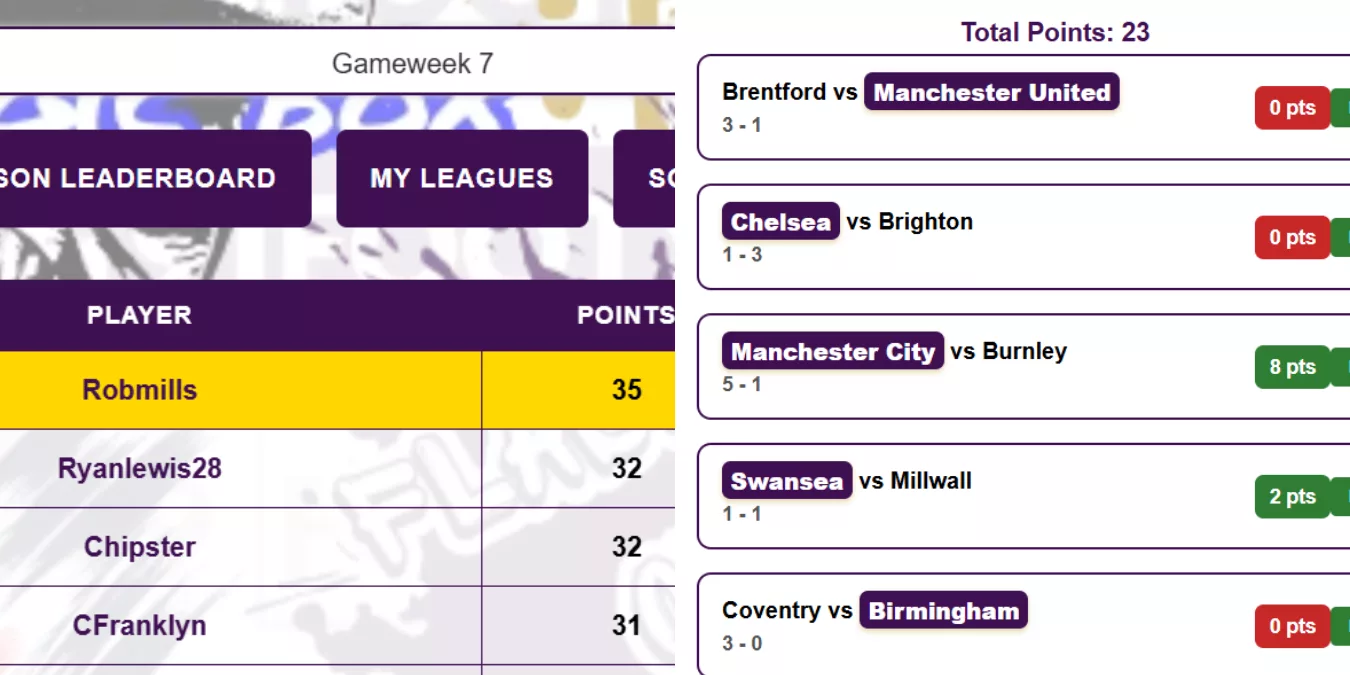Click CFranklyn in the leaderboard
Image resolution: width=1350 pixels, height=675 pixels.
tap(140, 626)
